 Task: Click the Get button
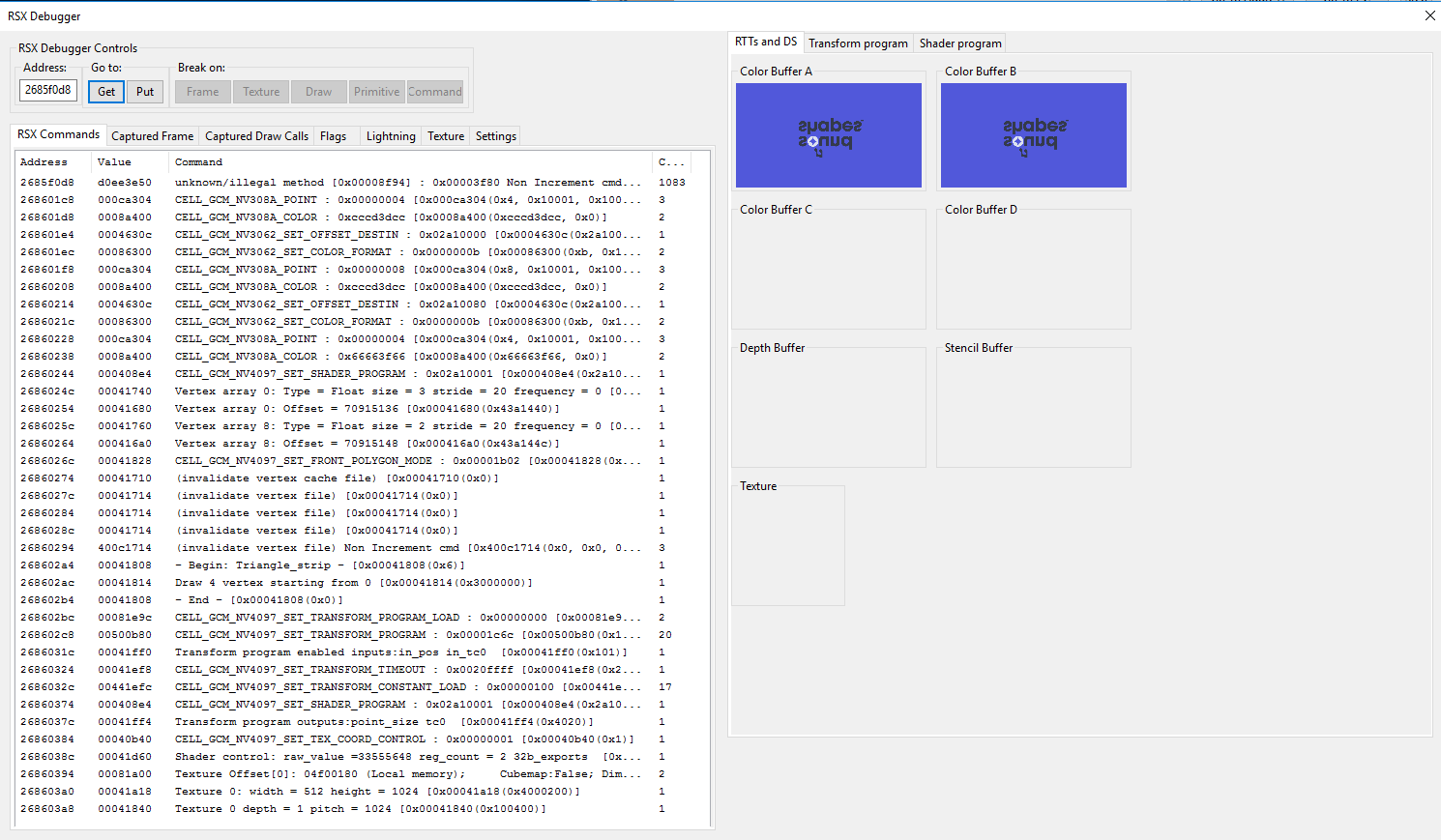click(106, 92)
